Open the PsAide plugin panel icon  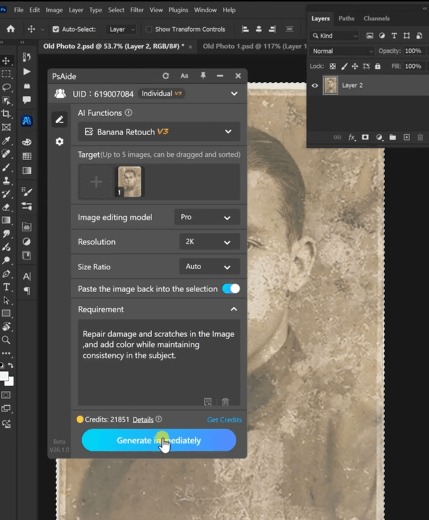click(x=27, y=121)
